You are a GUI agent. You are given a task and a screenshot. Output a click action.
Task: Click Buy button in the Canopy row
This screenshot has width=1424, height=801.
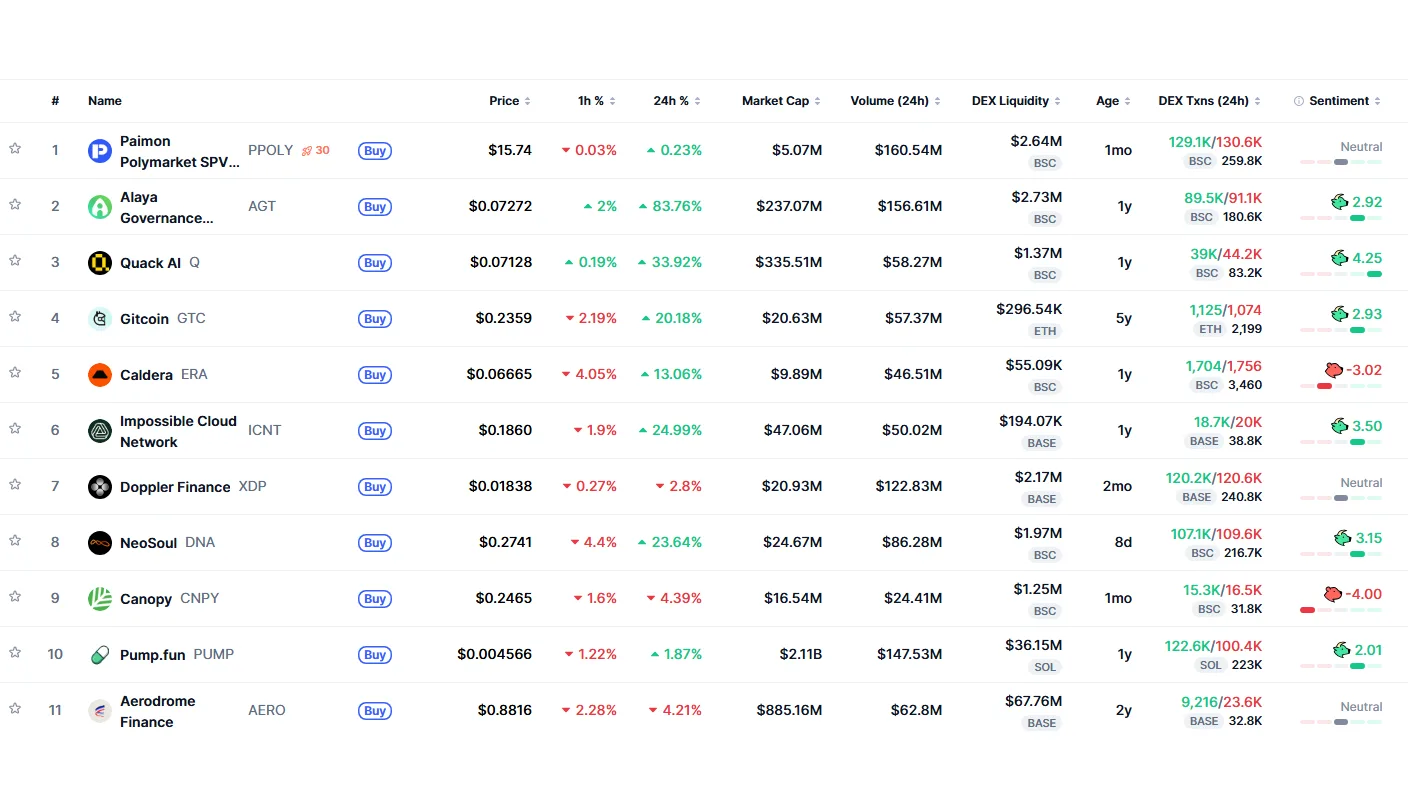(x=375, y=599)
